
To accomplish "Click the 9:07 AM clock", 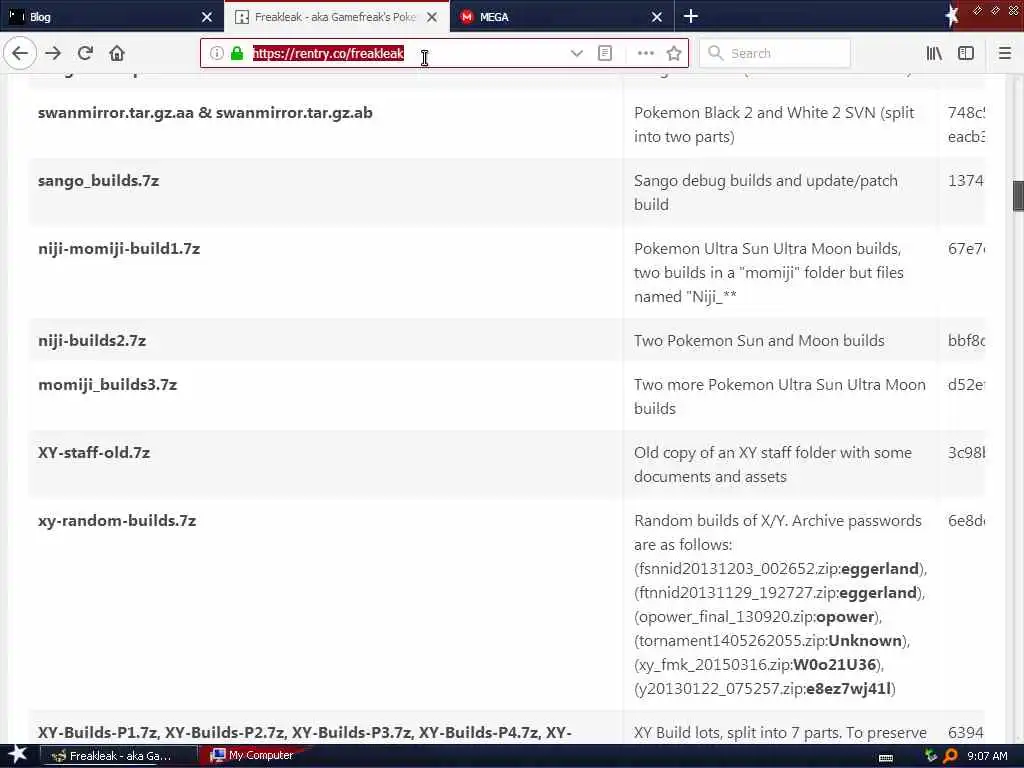I will (987, 756).
